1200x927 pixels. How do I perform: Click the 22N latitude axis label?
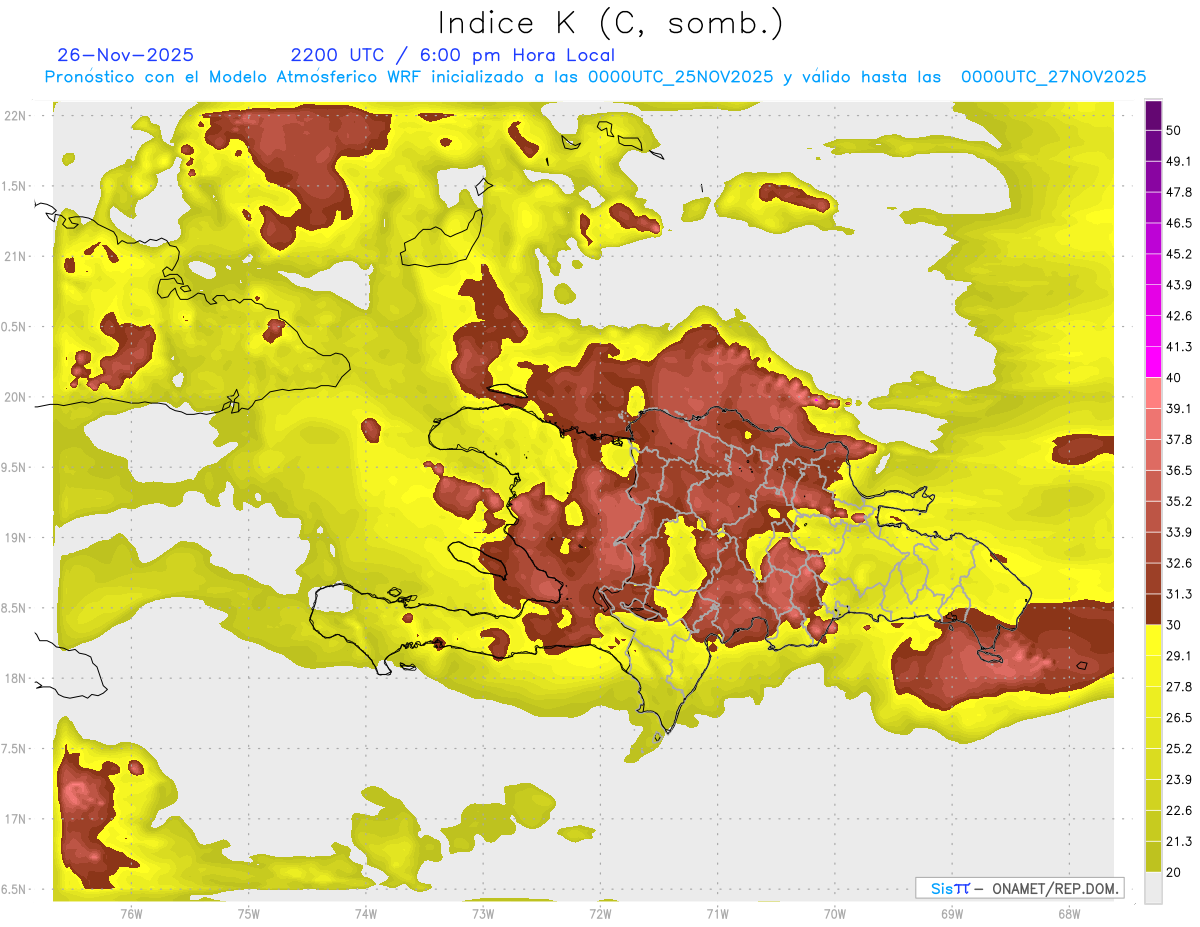pos(15,116)
